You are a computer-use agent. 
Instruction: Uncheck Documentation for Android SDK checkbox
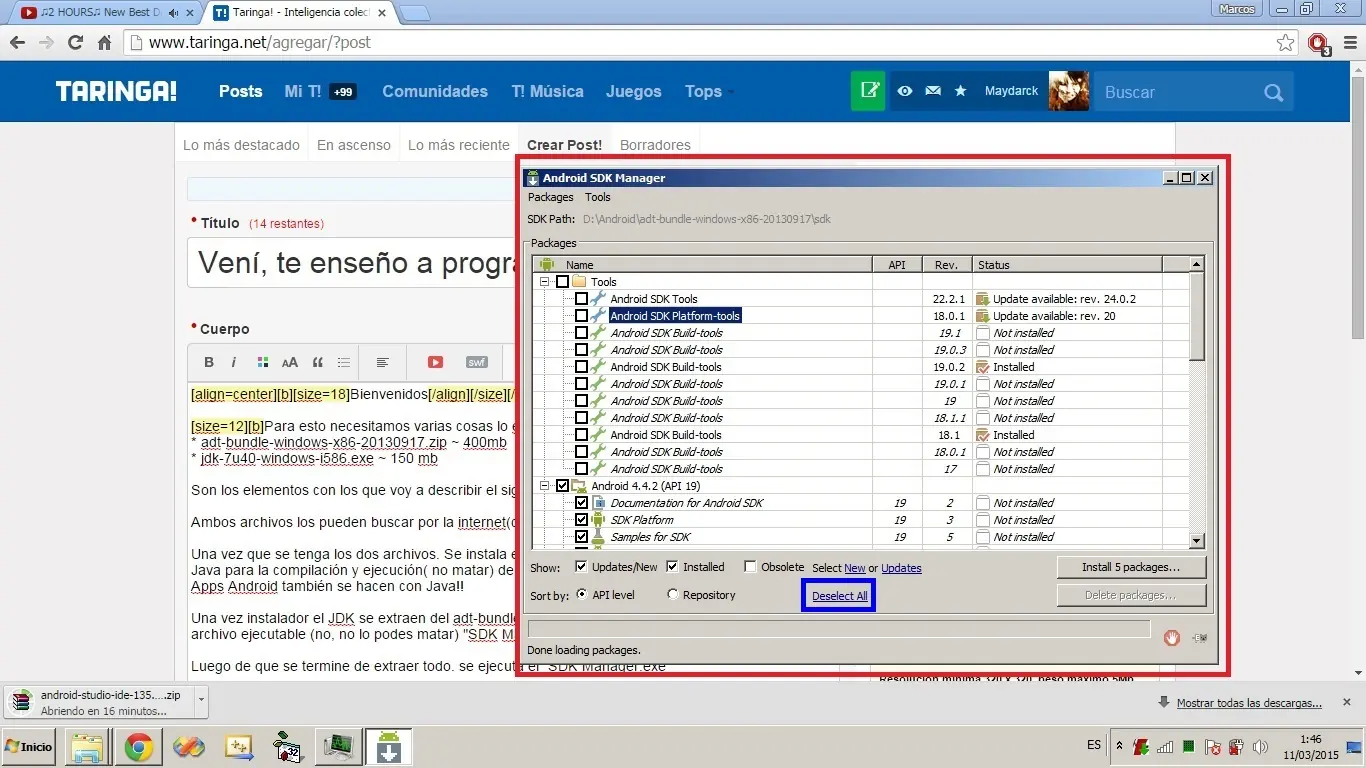(x=581, y=503)
